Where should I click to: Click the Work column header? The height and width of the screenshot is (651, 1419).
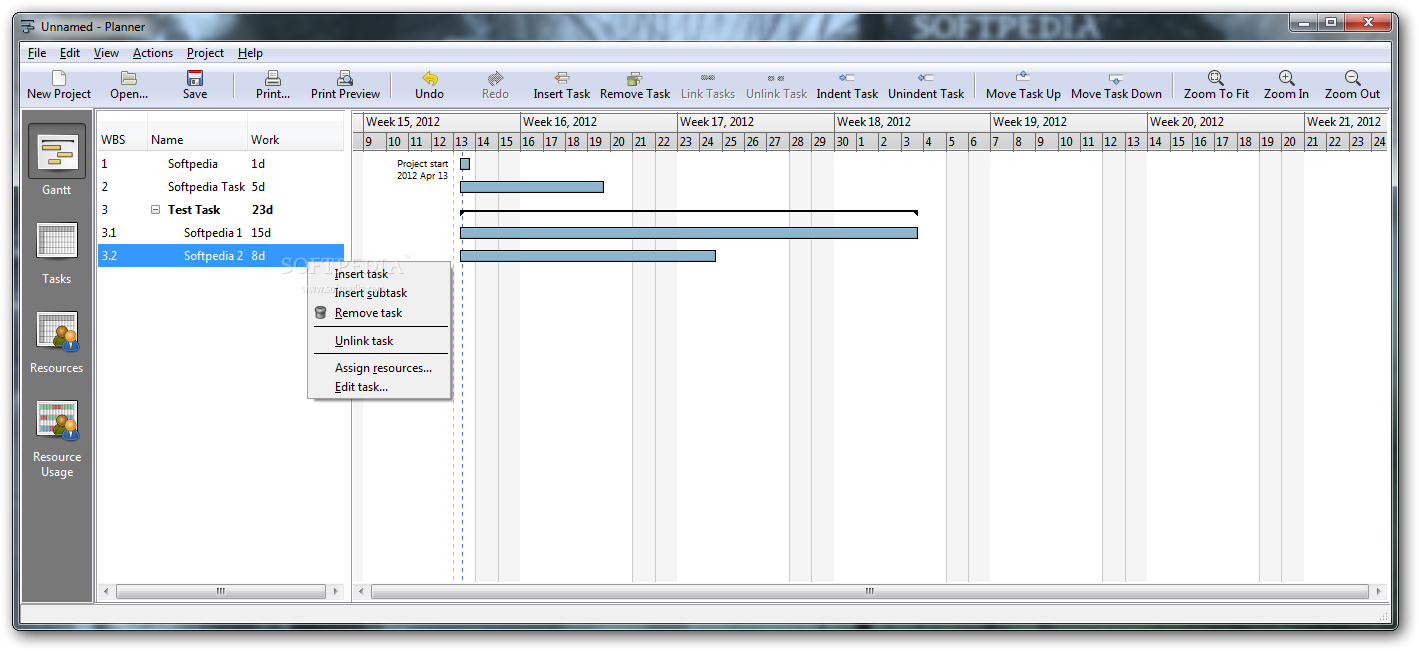click(x=295, y=140)
